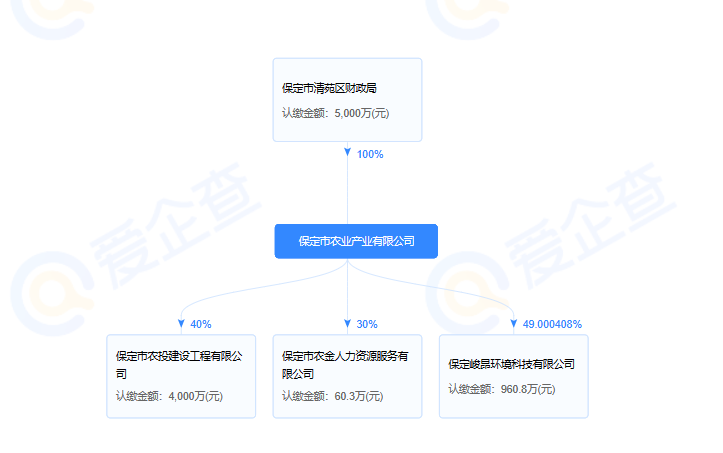723x453 pixels.
Task: Click the arrow beside the 40% label
Action: click(x=181, y=324)
